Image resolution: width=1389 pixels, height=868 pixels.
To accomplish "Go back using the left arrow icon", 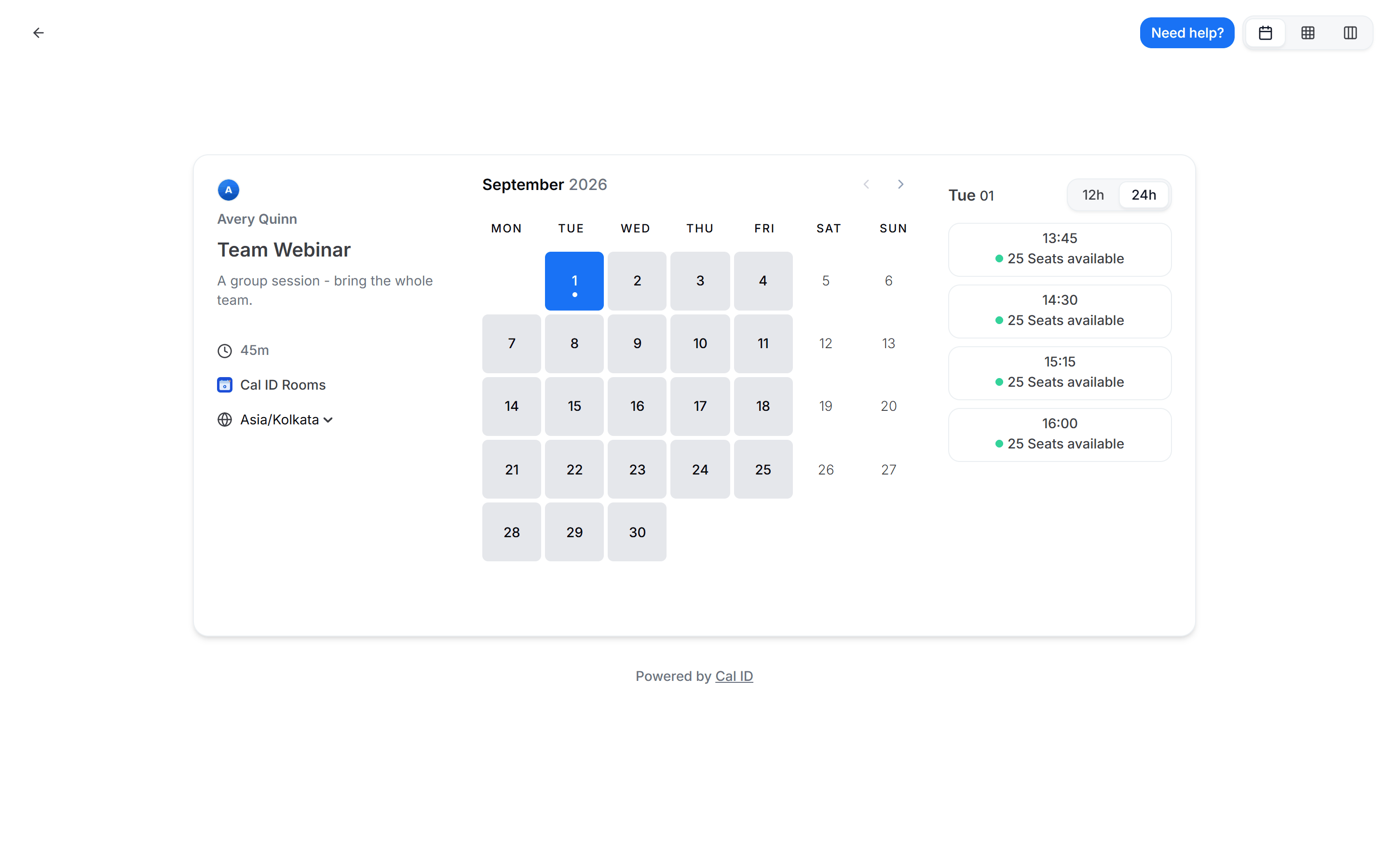I will [x=39, y=33].
